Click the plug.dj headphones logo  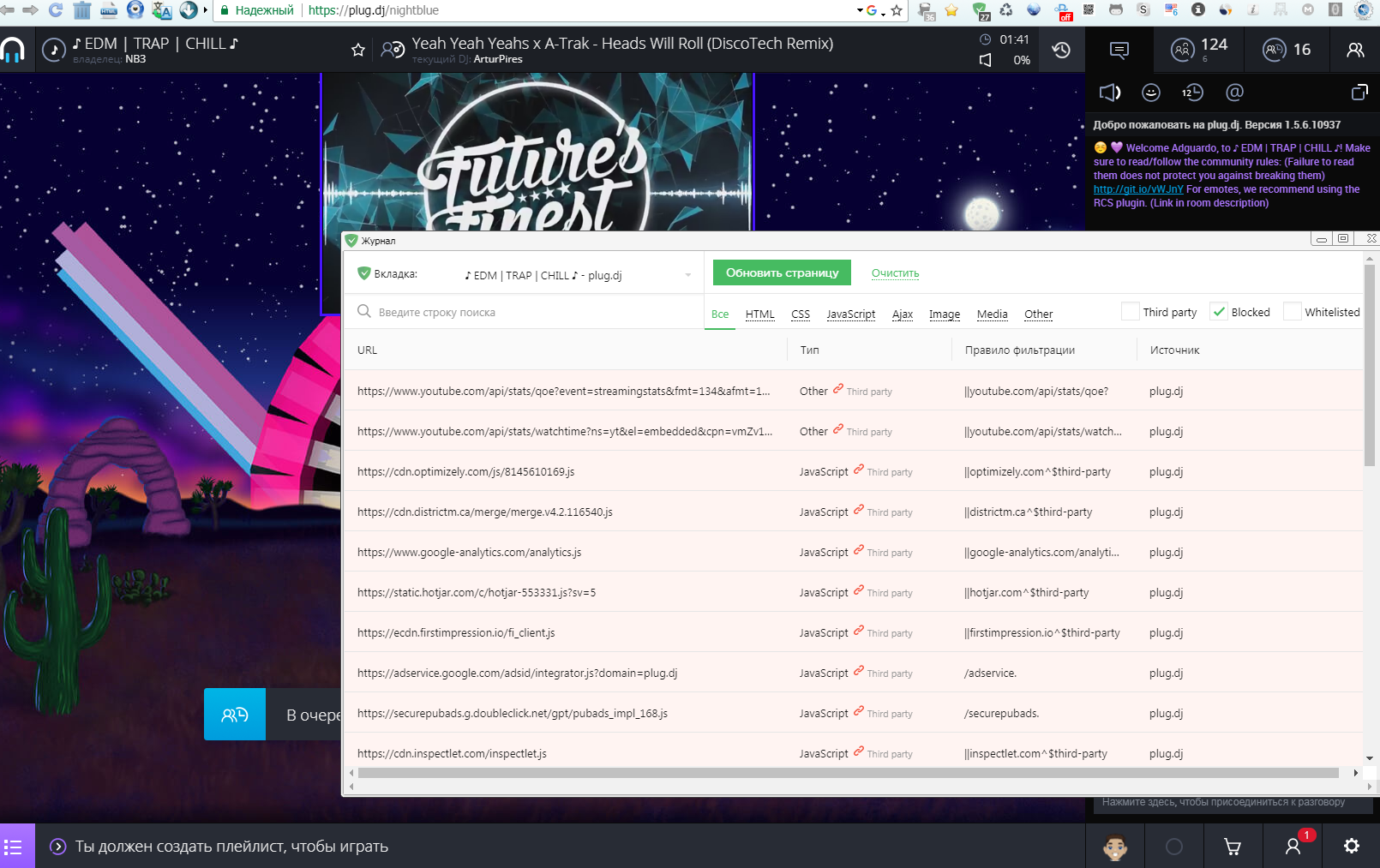[x=13, y=50]
